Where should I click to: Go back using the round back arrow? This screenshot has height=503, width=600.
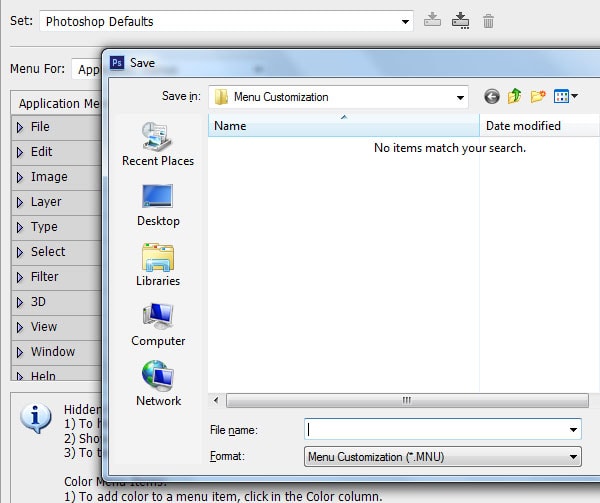pos(492,97)
